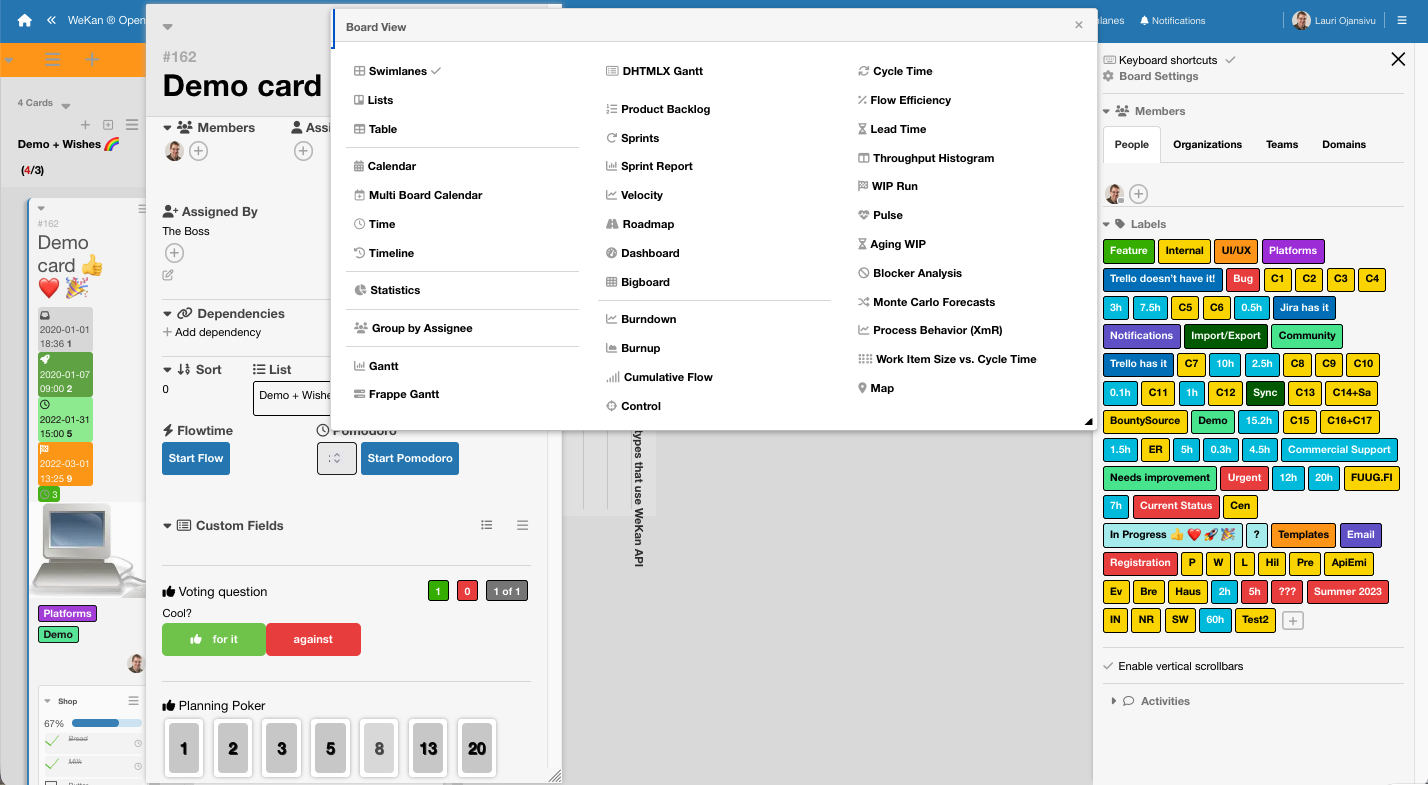Viewport: 1428px width, 785px height.
Task: Collapse the Custom Fields section
Action: pyautogui.click(x=167, y=526)
